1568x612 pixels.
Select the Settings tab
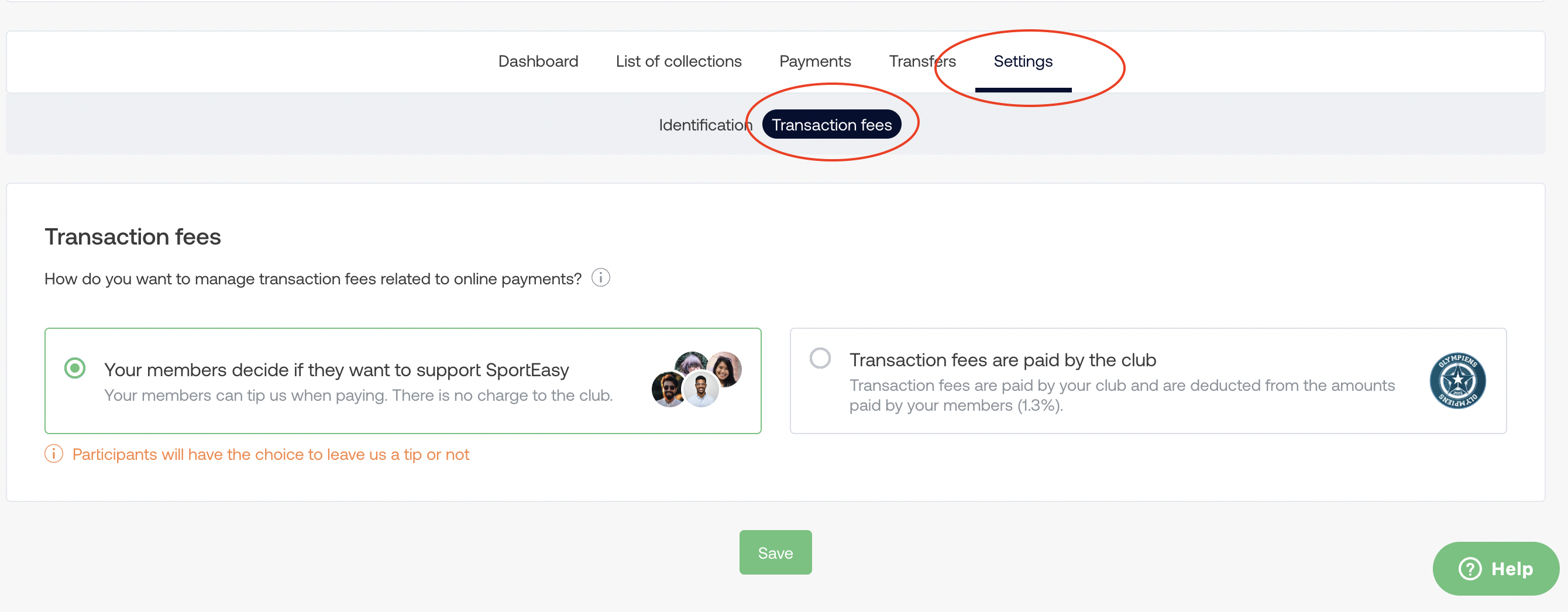(x=1023, y=61)
